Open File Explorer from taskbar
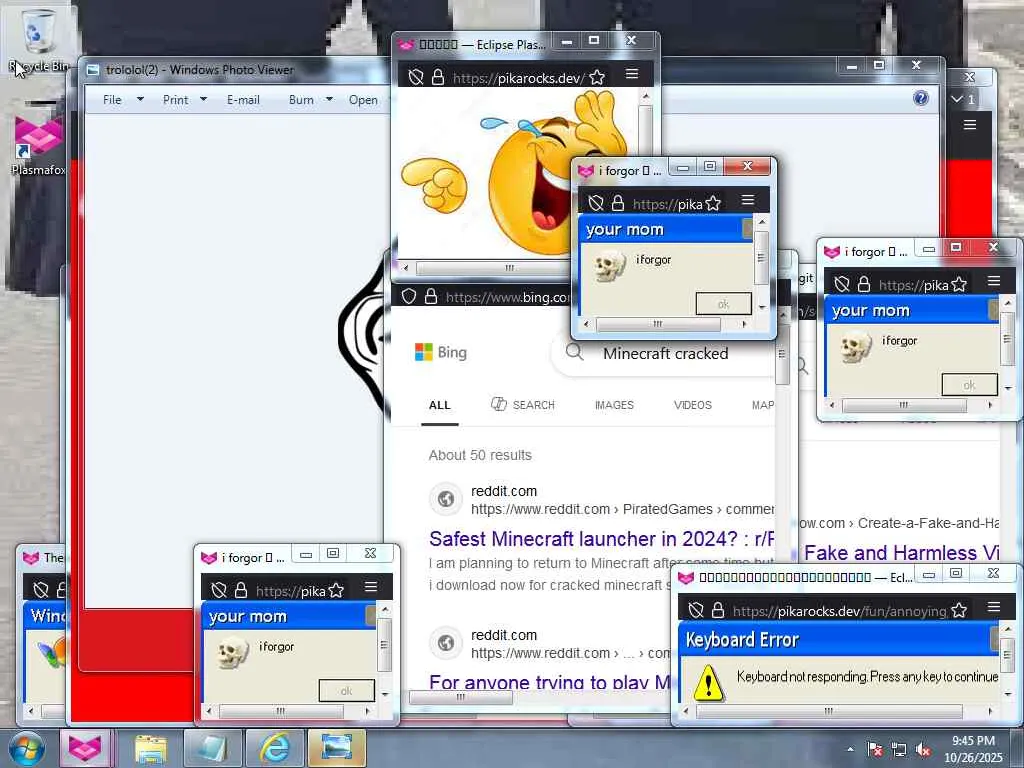The image size is (1024, 768). [x=151, y=748]
